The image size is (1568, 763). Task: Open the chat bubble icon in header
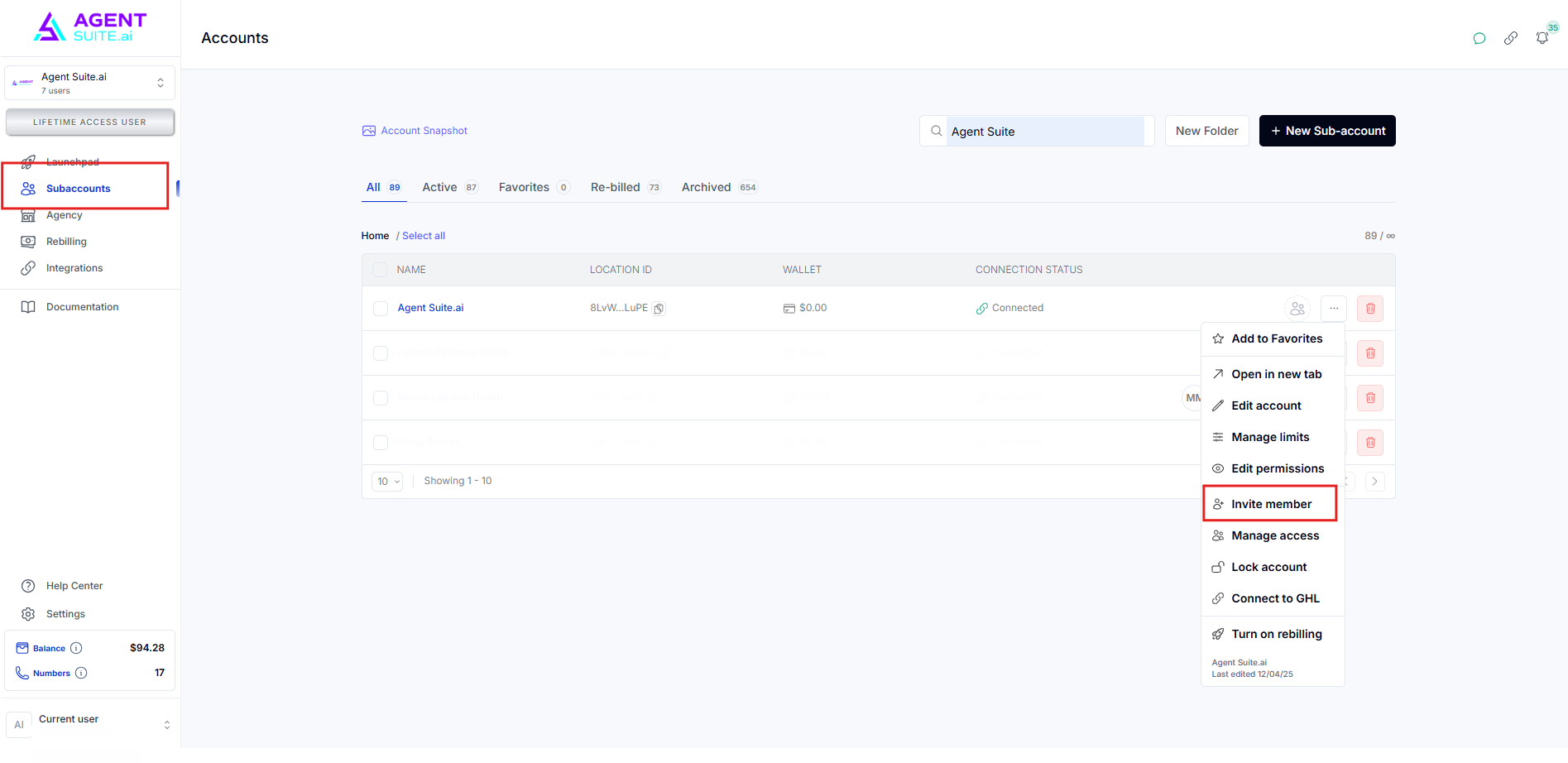point(1479,38)
